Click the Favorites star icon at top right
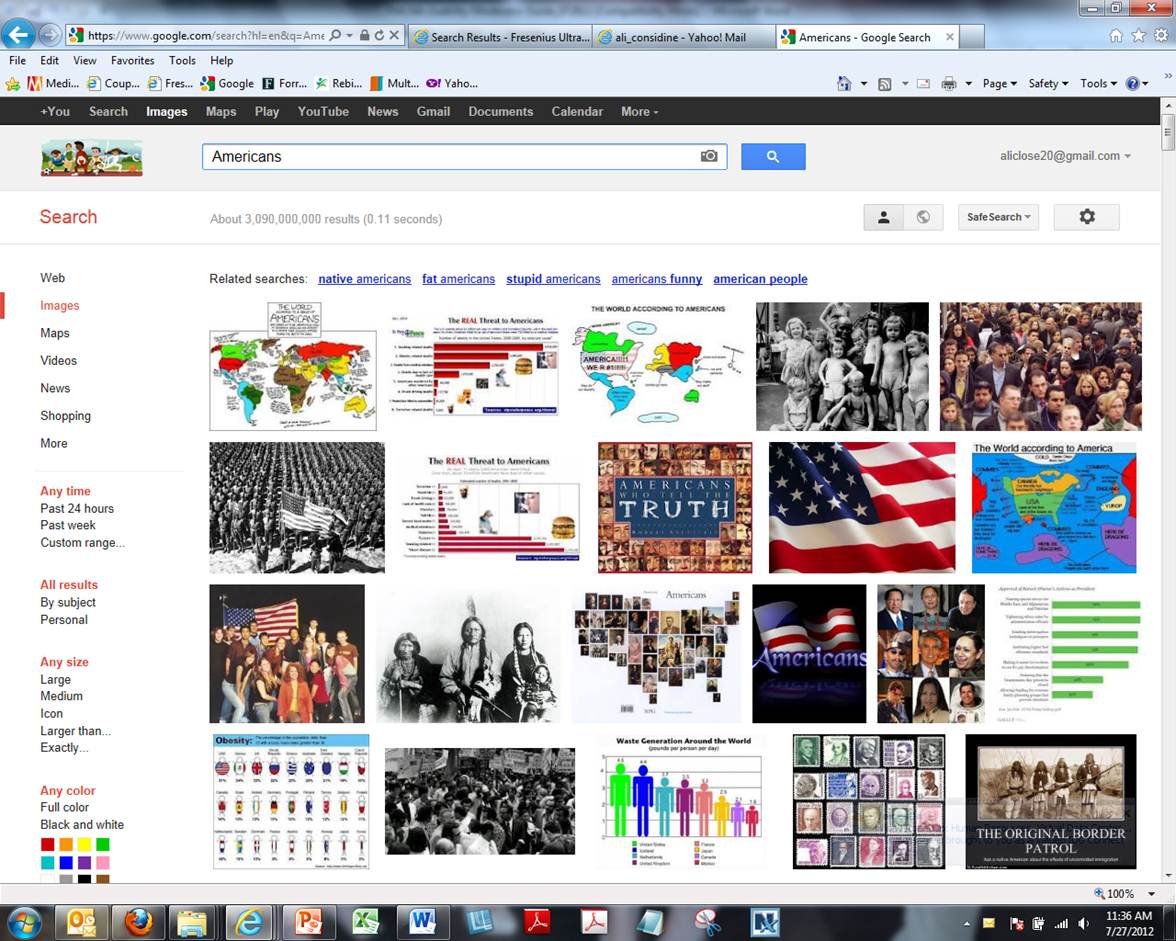This screenshot has height=941, width=1176. pyautogui.click(x=1138, y=36)
